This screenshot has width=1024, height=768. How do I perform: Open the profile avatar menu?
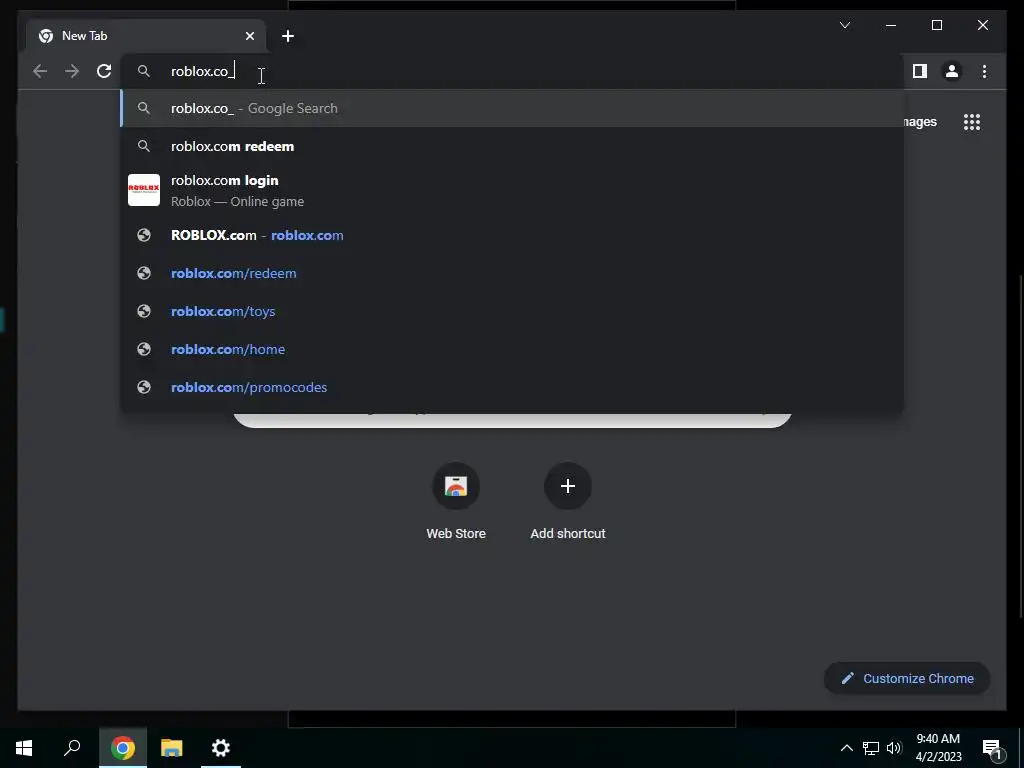point(952,71)
